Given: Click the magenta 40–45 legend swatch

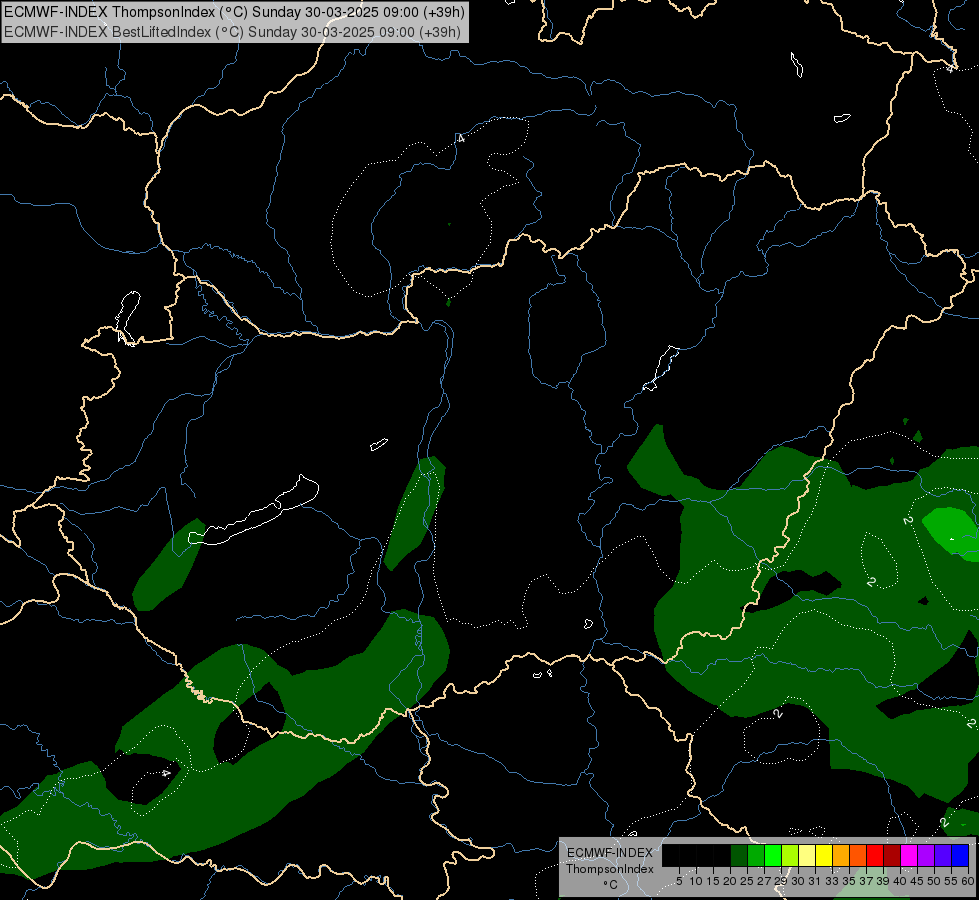Looking at the screenshot, I should (909, 855).
